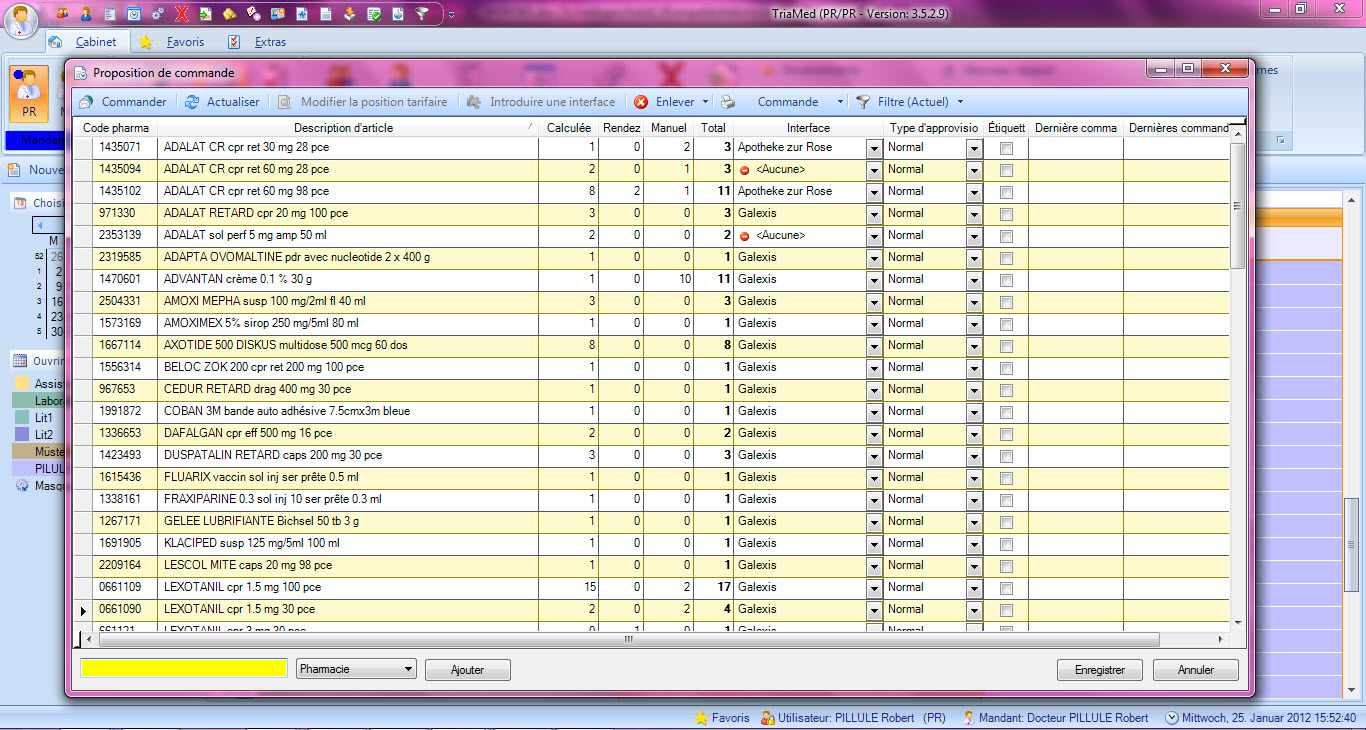Screen dimensions: 1366x730
Task: Click Actualiser to refresh the order list
Action: (223, 102)
